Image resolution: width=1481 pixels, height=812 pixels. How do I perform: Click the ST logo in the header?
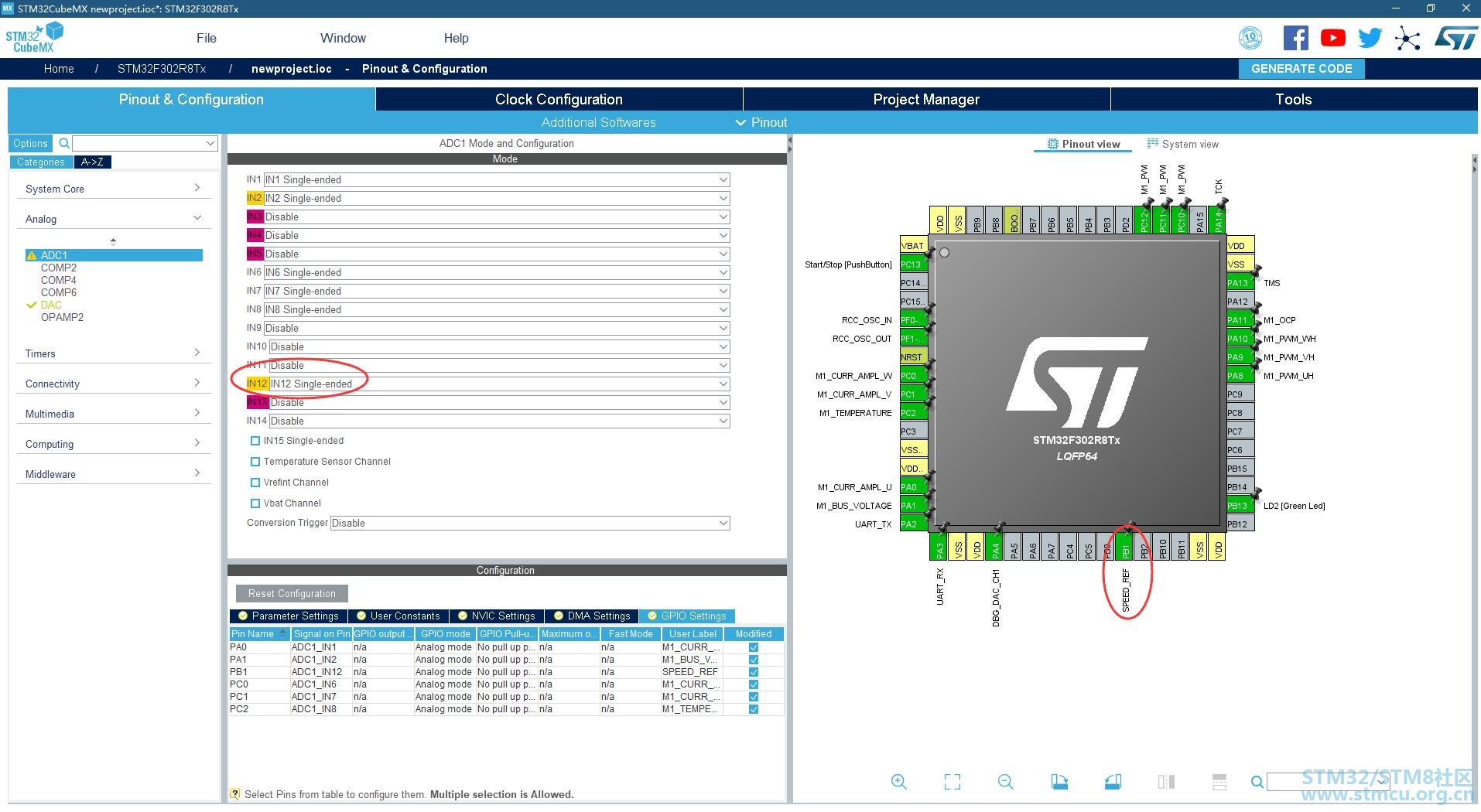point(1455,38)
